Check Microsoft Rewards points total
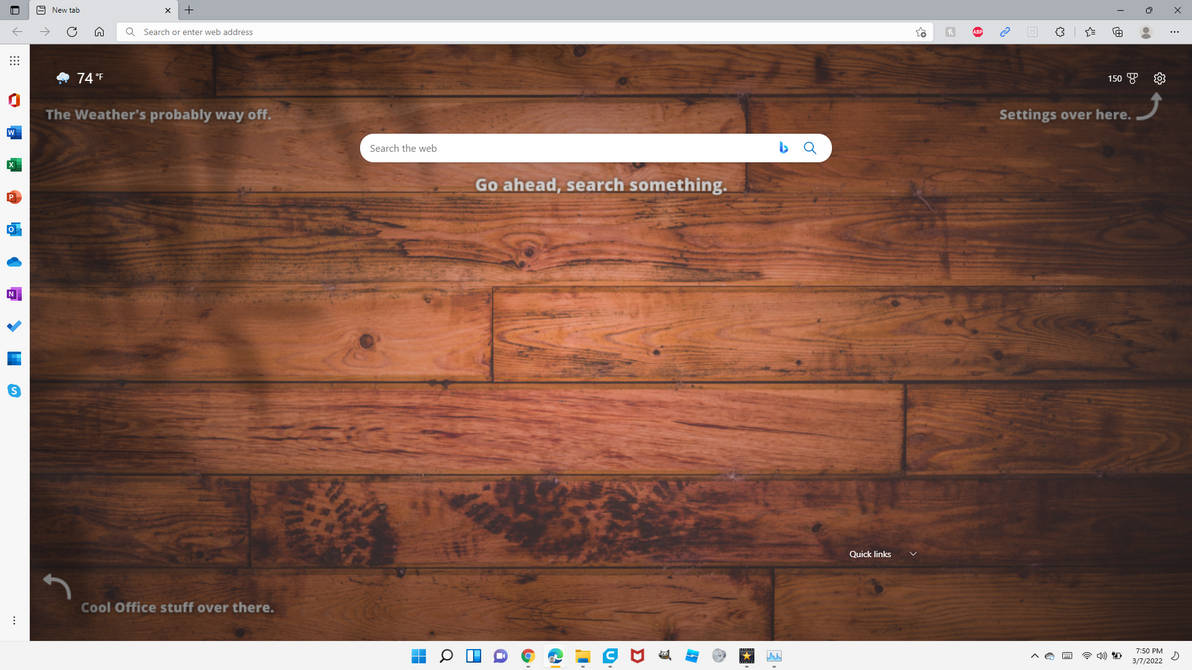Image resolution: width=1192 pixels, height=670 pixels. 1122,78
